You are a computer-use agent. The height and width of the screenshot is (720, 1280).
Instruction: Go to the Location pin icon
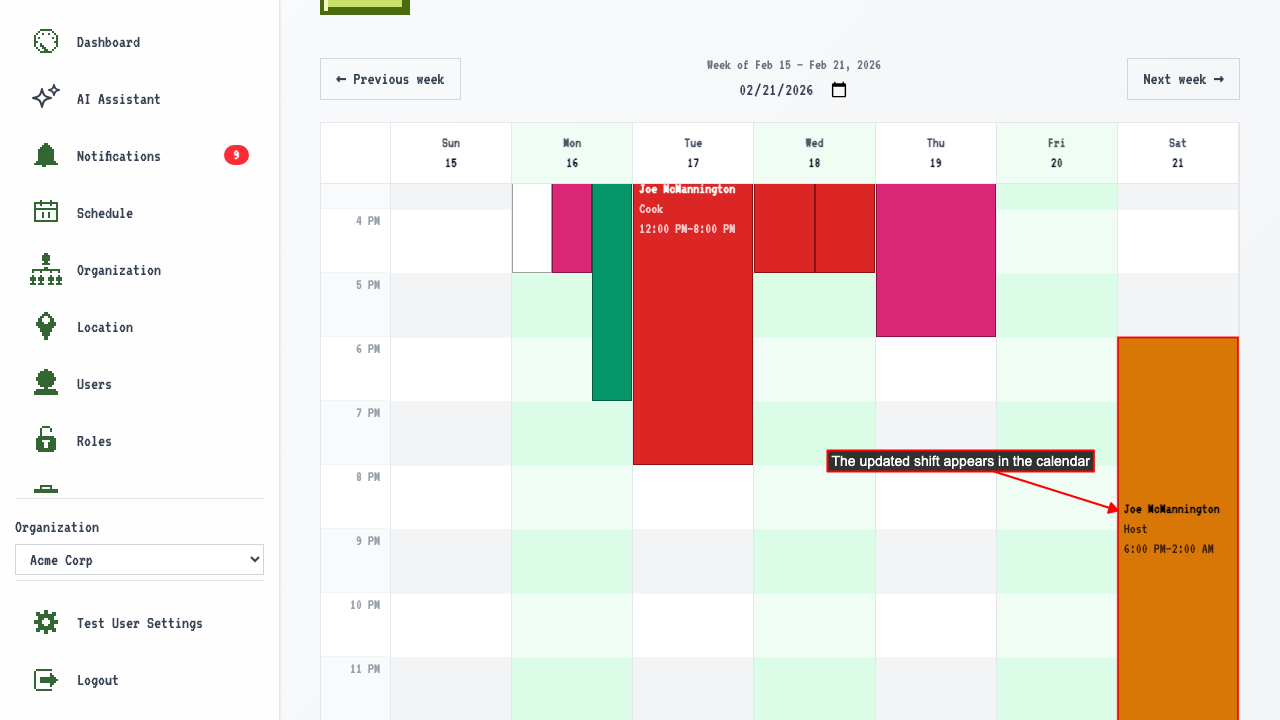(x=46, y=327)
